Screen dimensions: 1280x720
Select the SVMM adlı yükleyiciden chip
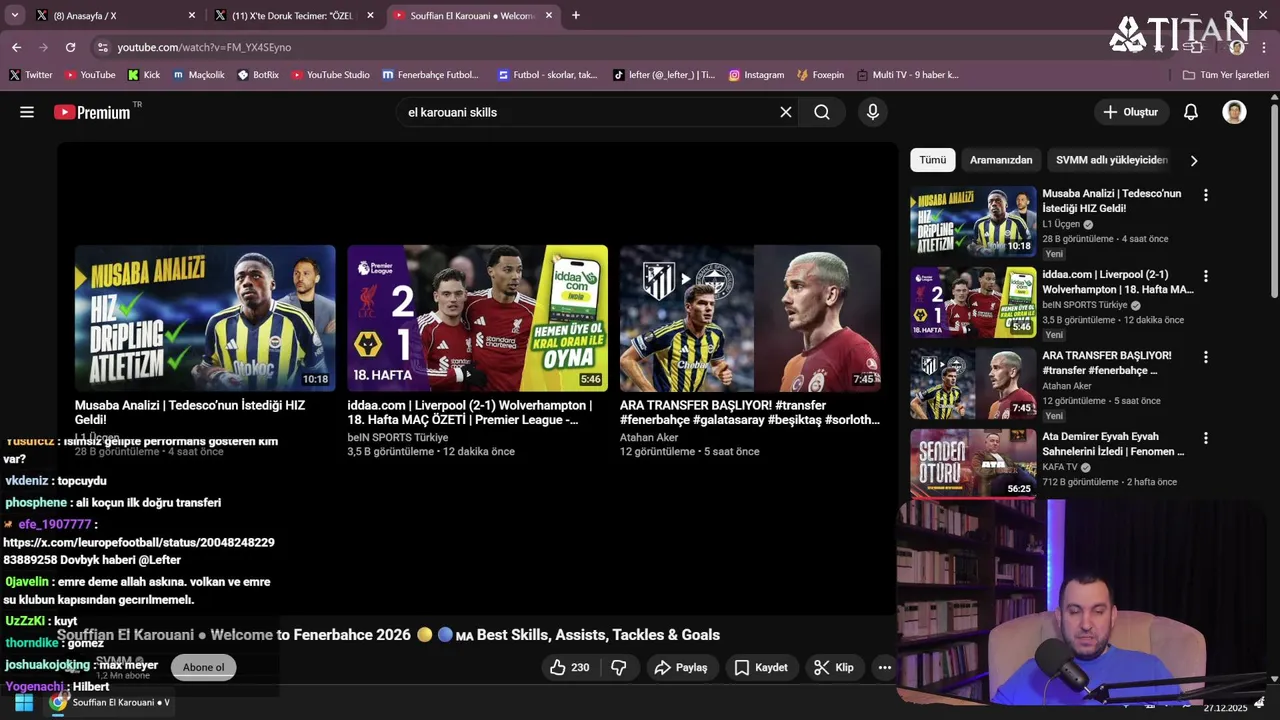[x=1112, y=160]
